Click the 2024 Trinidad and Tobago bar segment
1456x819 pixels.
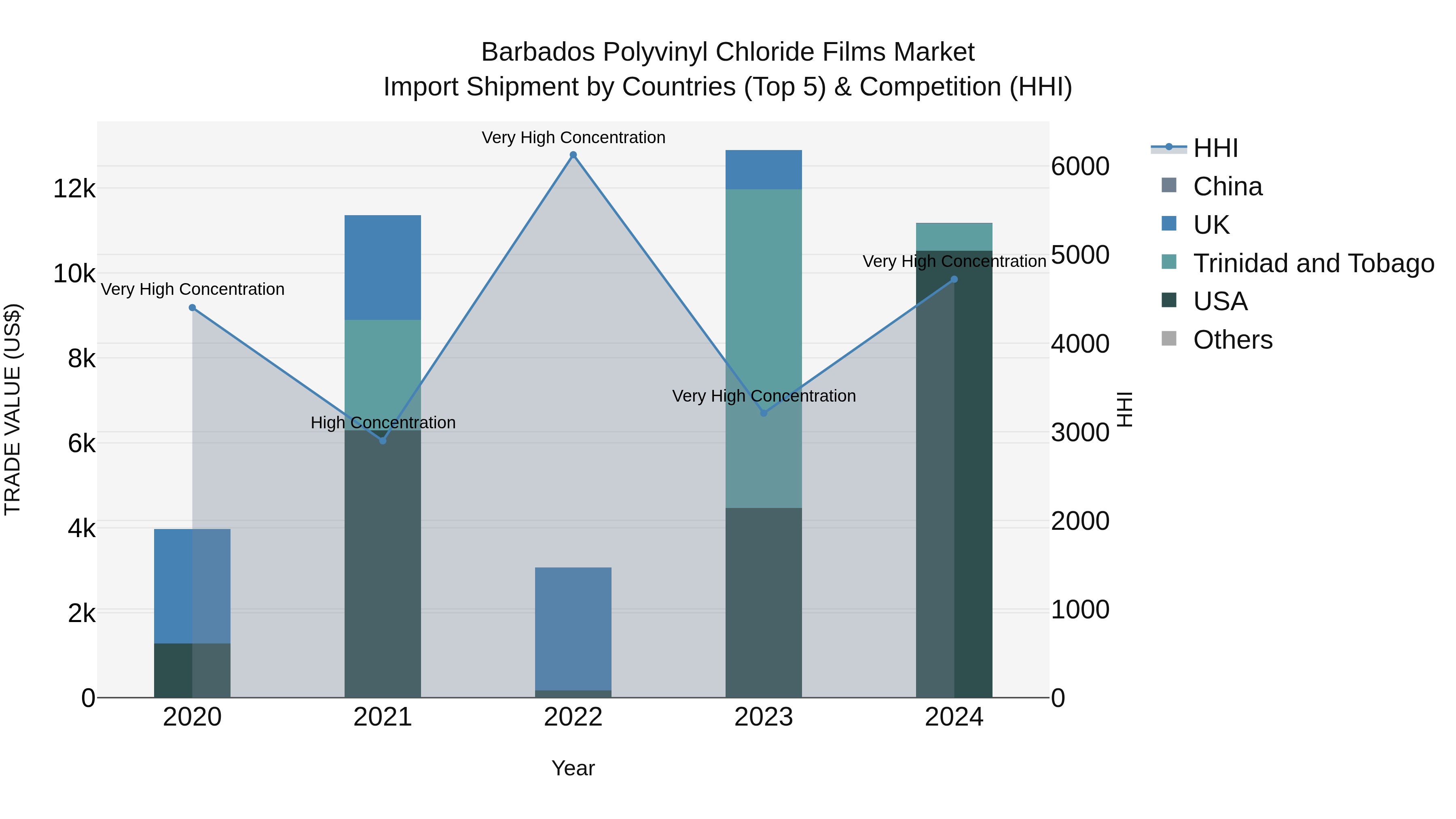pyautogui.click(x=954, y=237)
